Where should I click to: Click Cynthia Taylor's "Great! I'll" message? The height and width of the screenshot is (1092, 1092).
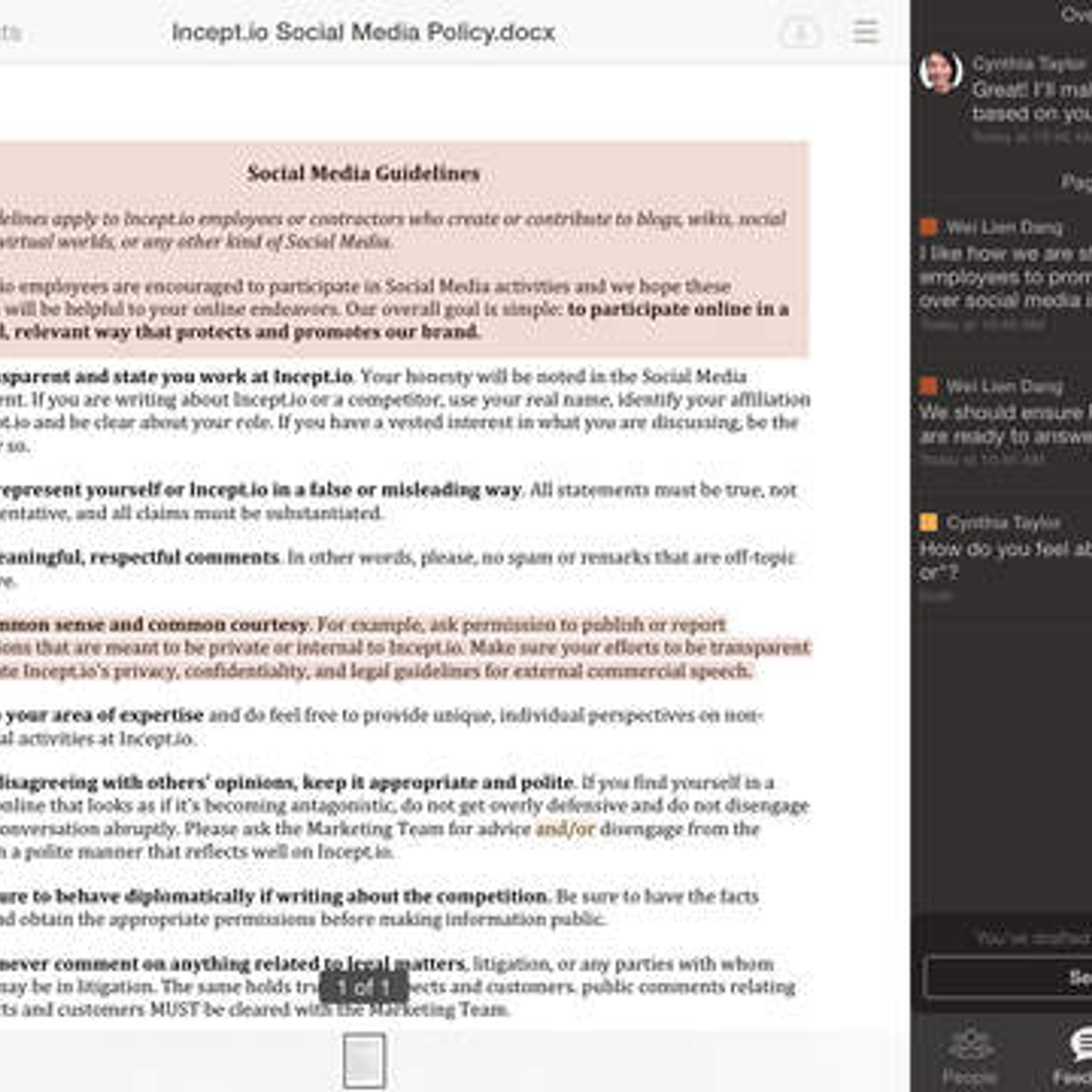pos(1032,101)
